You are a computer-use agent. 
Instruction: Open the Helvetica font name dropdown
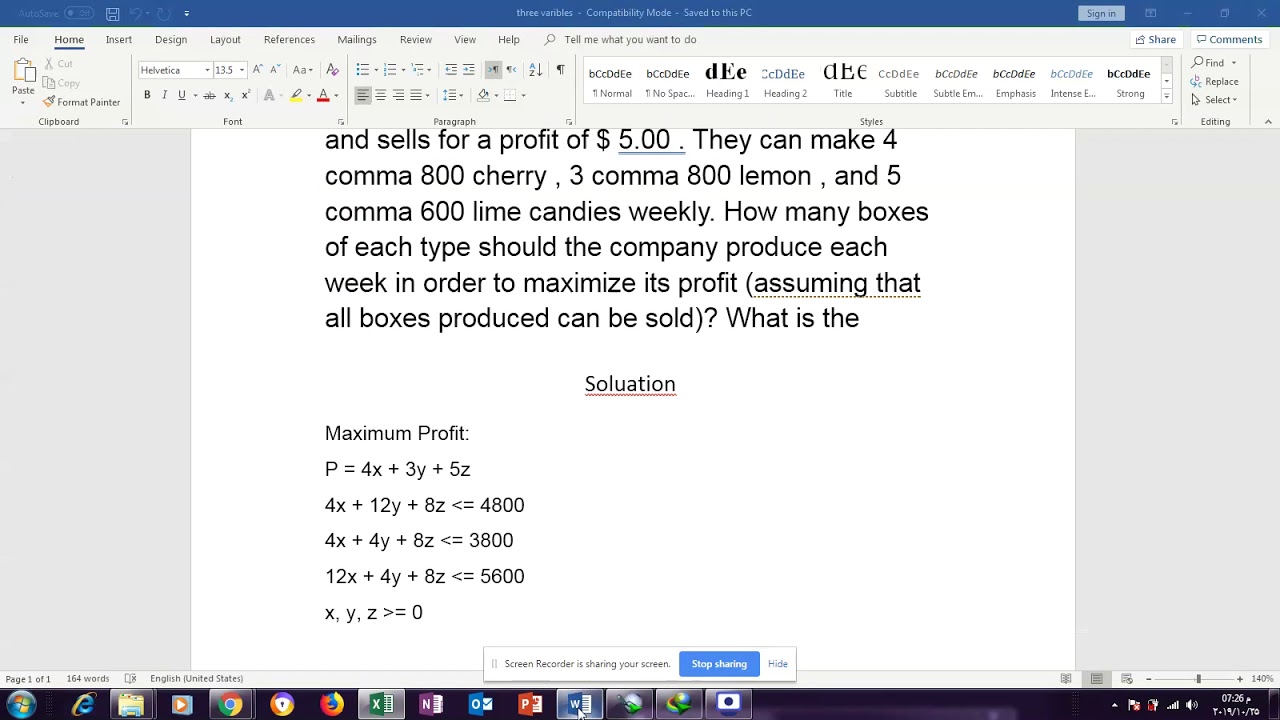[207, 70]
